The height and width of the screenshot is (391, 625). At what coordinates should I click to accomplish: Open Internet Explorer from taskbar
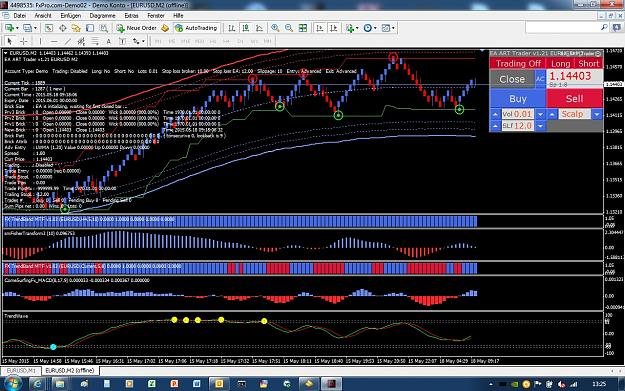click(37, 384)
